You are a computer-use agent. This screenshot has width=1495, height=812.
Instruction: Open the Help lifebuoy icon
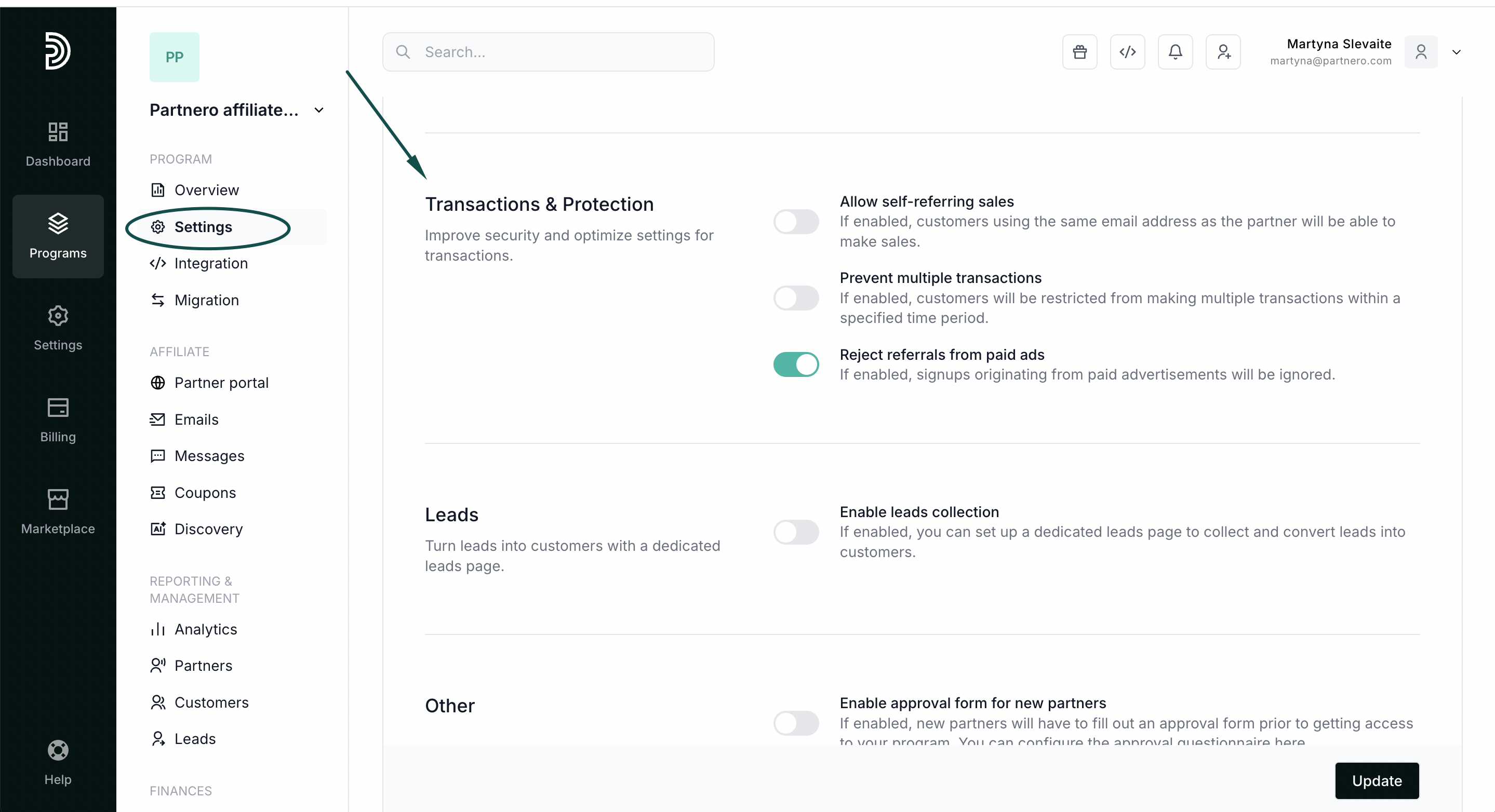point(58,763)
